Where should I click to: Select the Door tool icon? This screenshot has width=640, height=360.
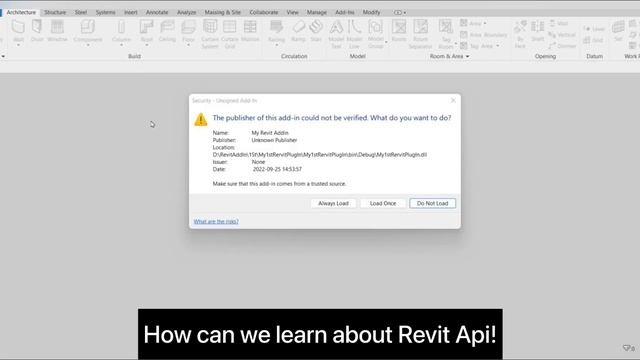pyautogui.click(x=37, y=27)
